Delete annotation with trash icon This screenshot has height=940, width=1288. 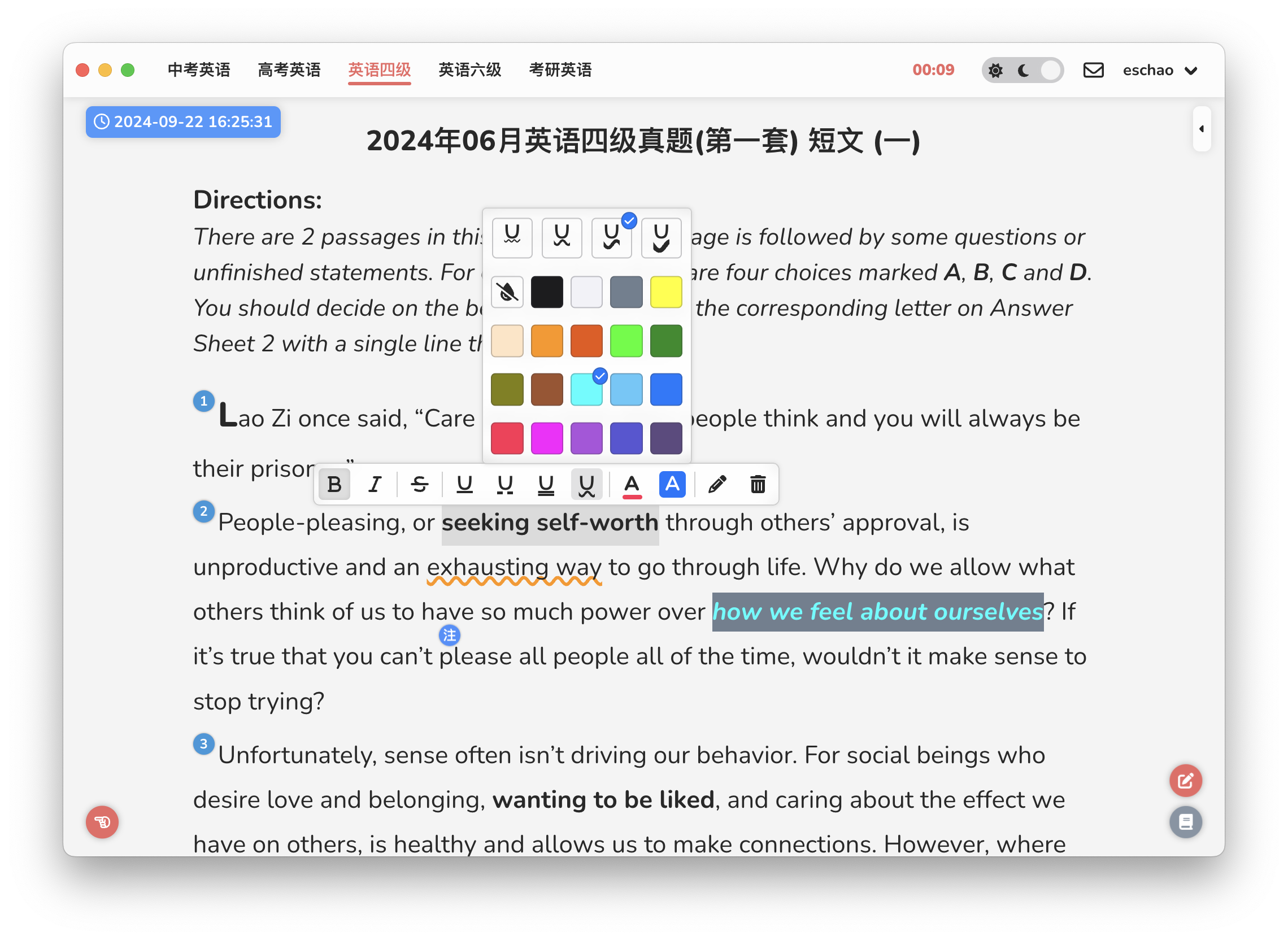click(758, 485)
